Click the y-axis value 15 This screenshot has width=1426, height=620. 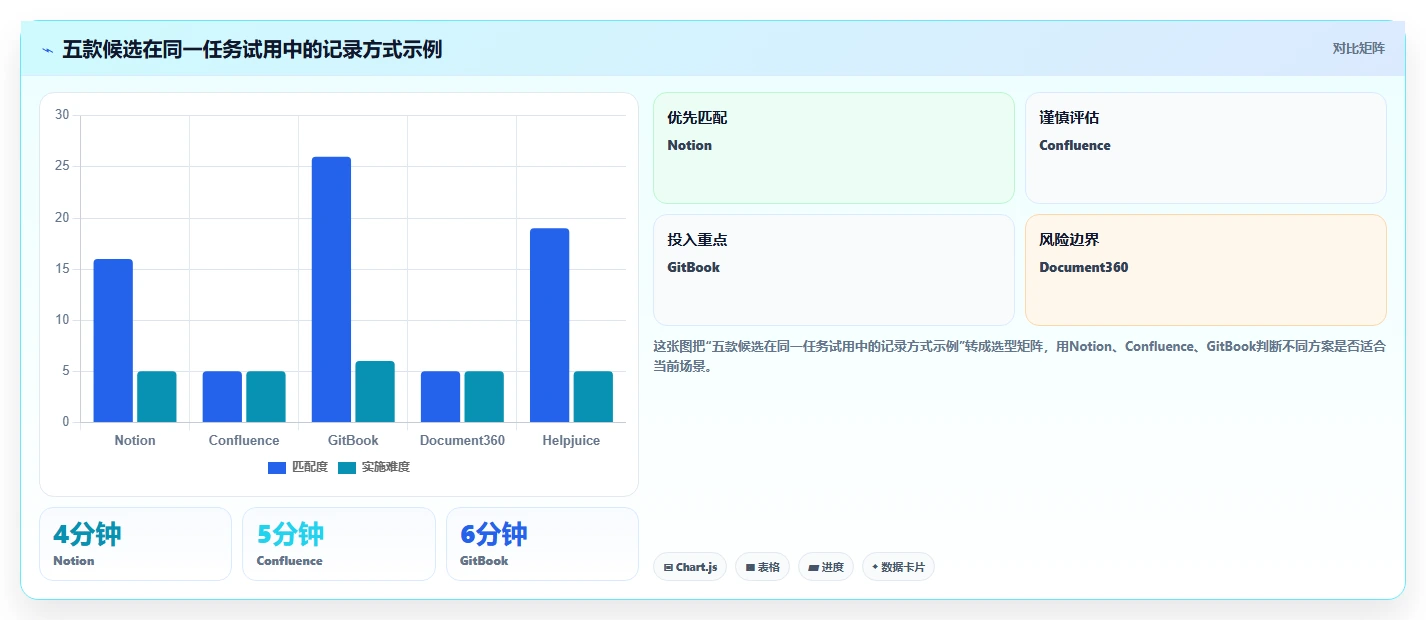point(62,269)
